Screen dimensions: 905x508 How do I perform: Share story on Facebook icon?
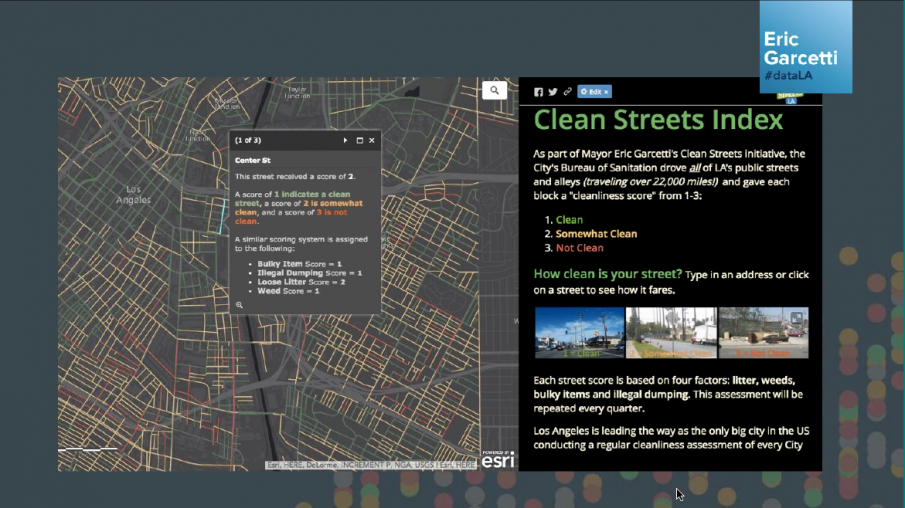[538, 92]
